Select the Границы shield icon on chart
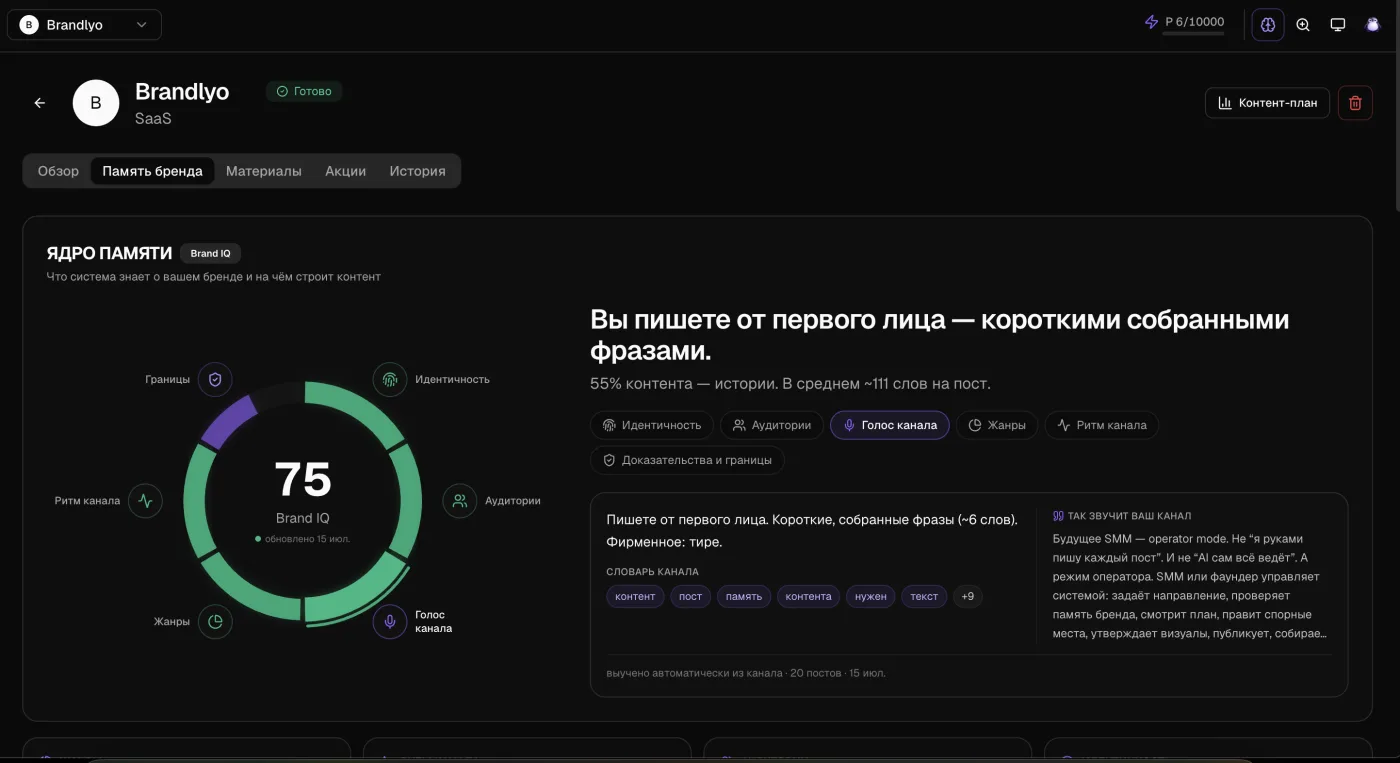Screen dimensions: 1400x763 click(215, 380)
